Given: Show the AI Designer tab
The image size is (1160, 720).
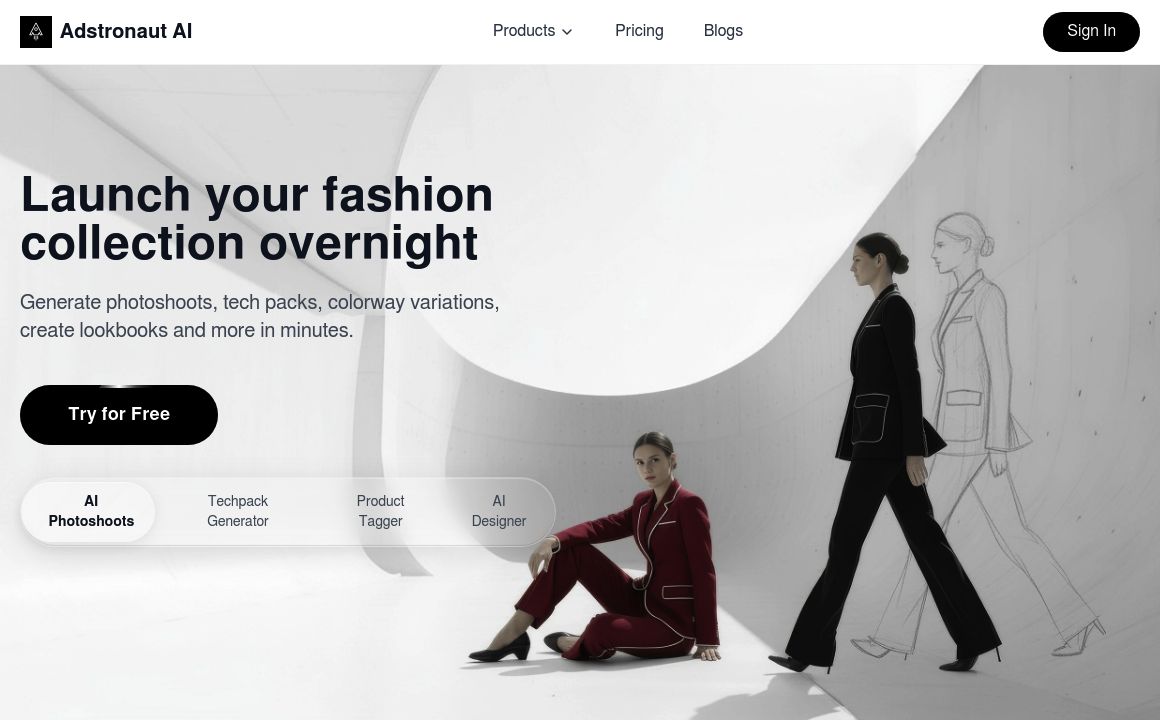Looking at the screenshot, I should pos(499,511).
